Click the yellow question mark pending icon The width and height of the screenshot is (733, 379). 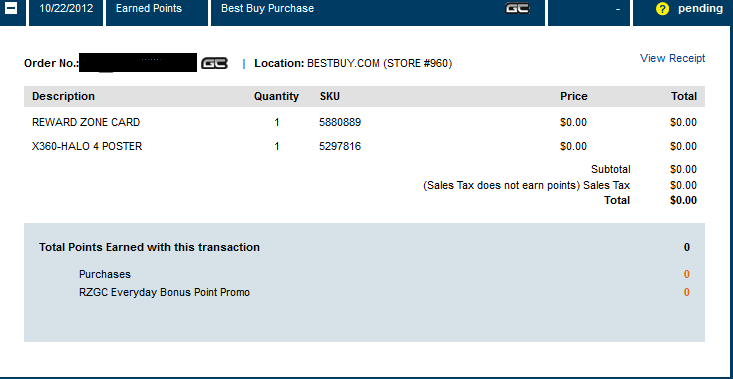point(662,9)
